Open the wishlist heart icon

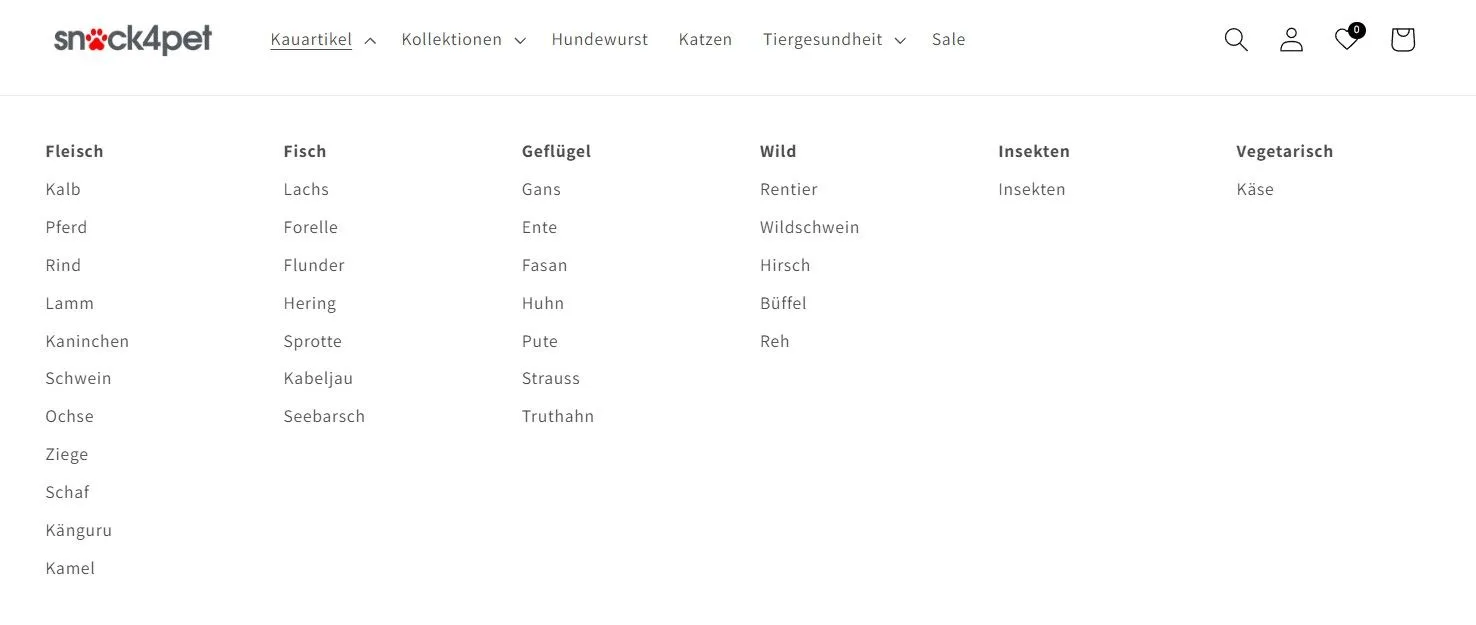point(1346,40)
